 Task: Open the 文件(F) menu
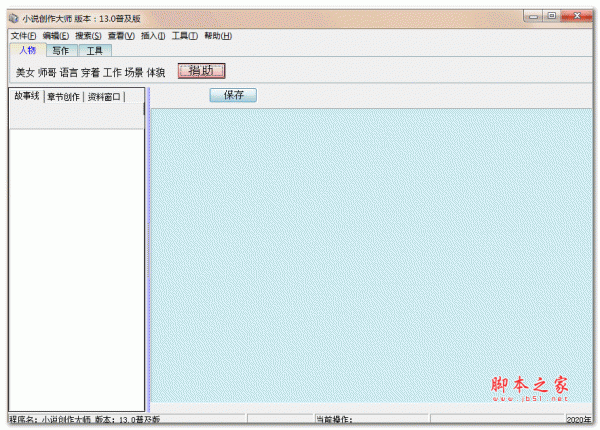[x=23, y=36]
